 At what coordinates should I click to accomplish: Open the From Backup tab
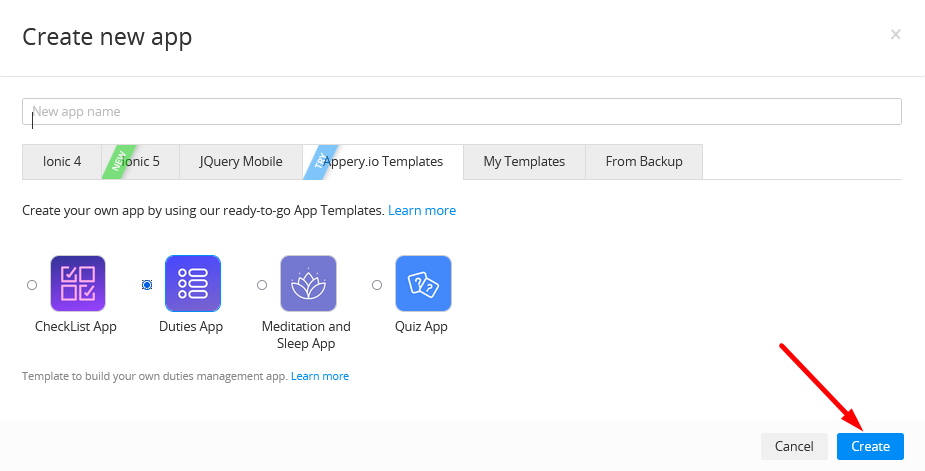point(644,162)
